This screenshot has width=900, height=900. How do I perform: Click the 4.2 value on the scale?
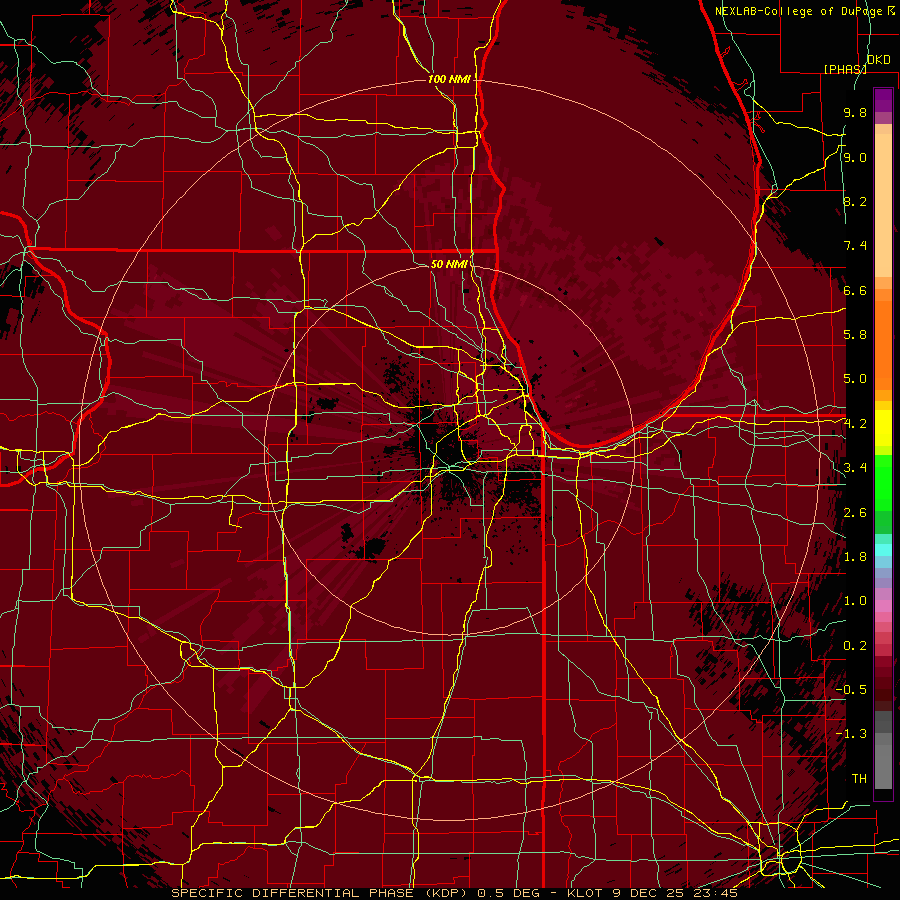(855, 424)
